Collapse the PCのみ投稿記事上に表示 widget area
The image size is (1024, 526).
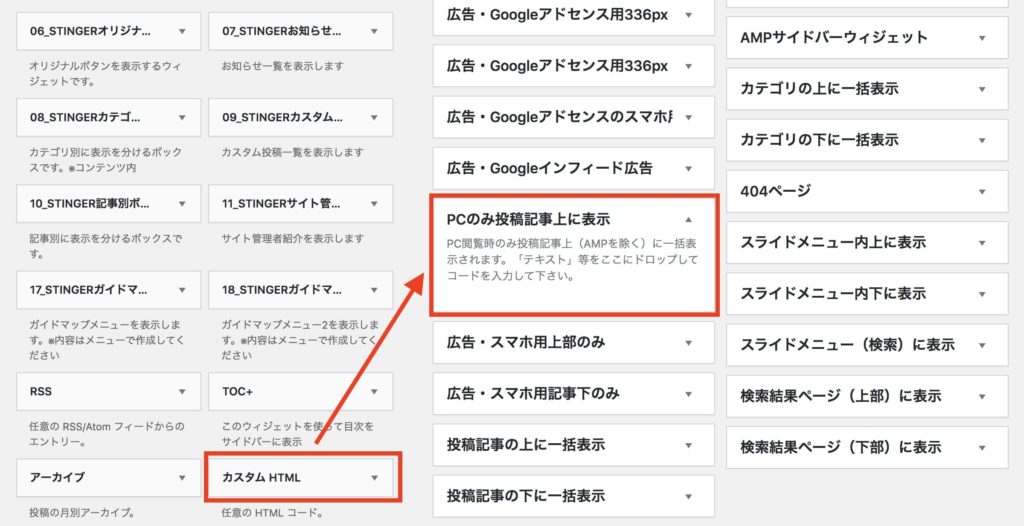click(x=688, y=219)
